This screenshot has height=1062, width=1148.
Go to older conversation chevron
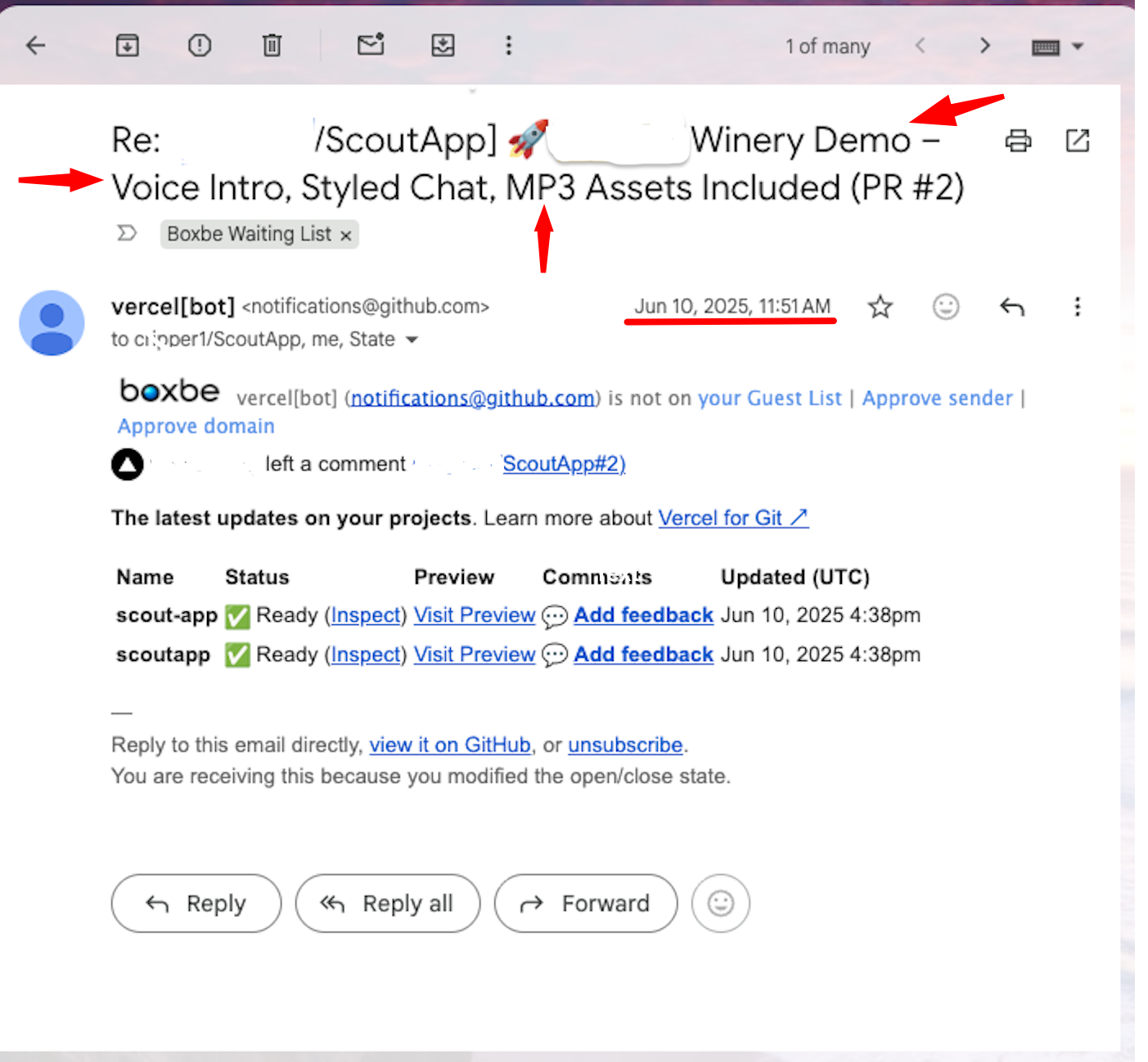point(985,45)
